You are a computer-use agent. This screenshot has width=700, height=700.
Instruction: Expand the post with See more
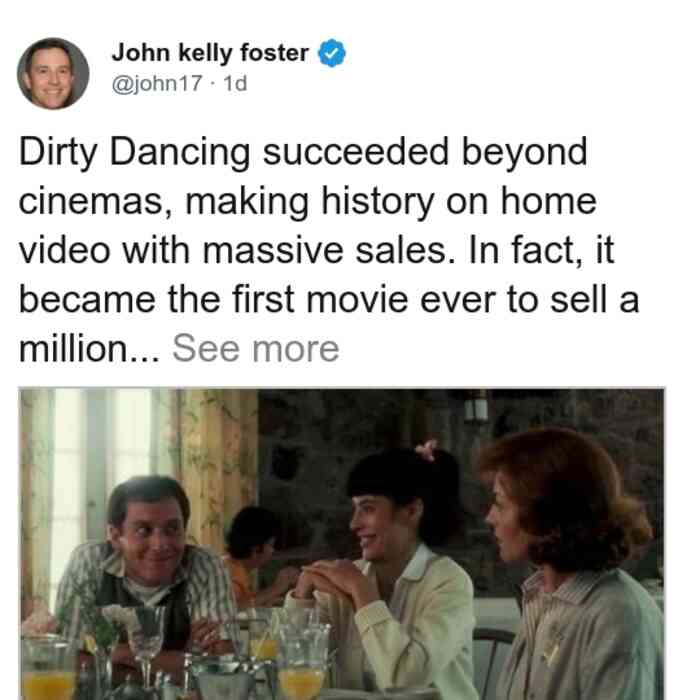pos(256,349)
